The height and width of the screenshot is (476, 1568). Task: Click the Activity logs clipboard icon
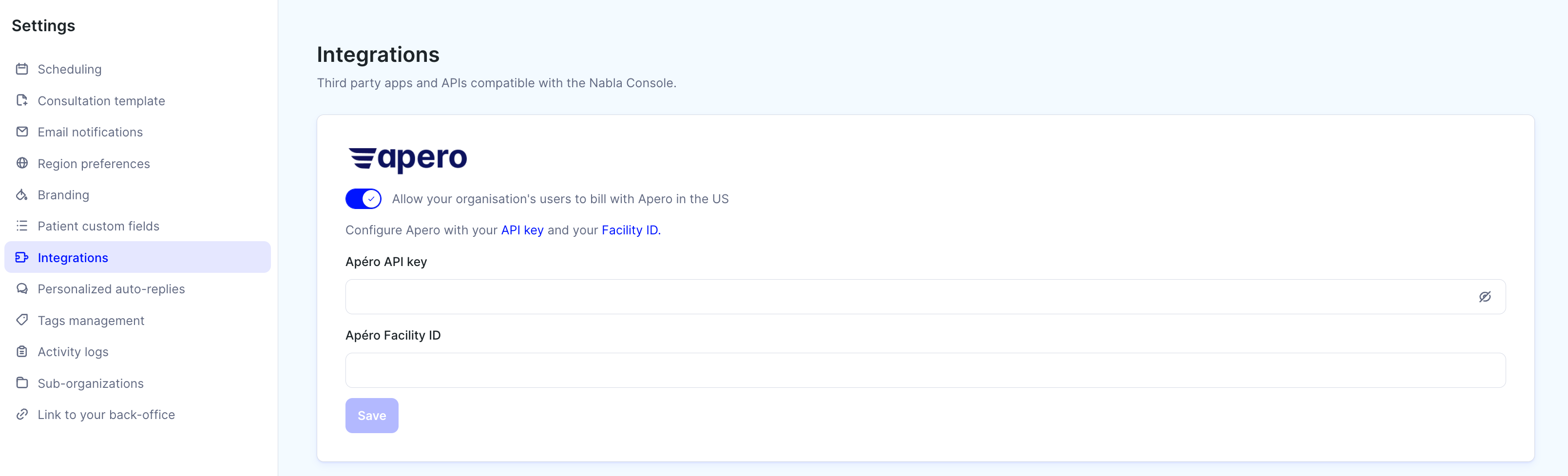coord(22,351)
